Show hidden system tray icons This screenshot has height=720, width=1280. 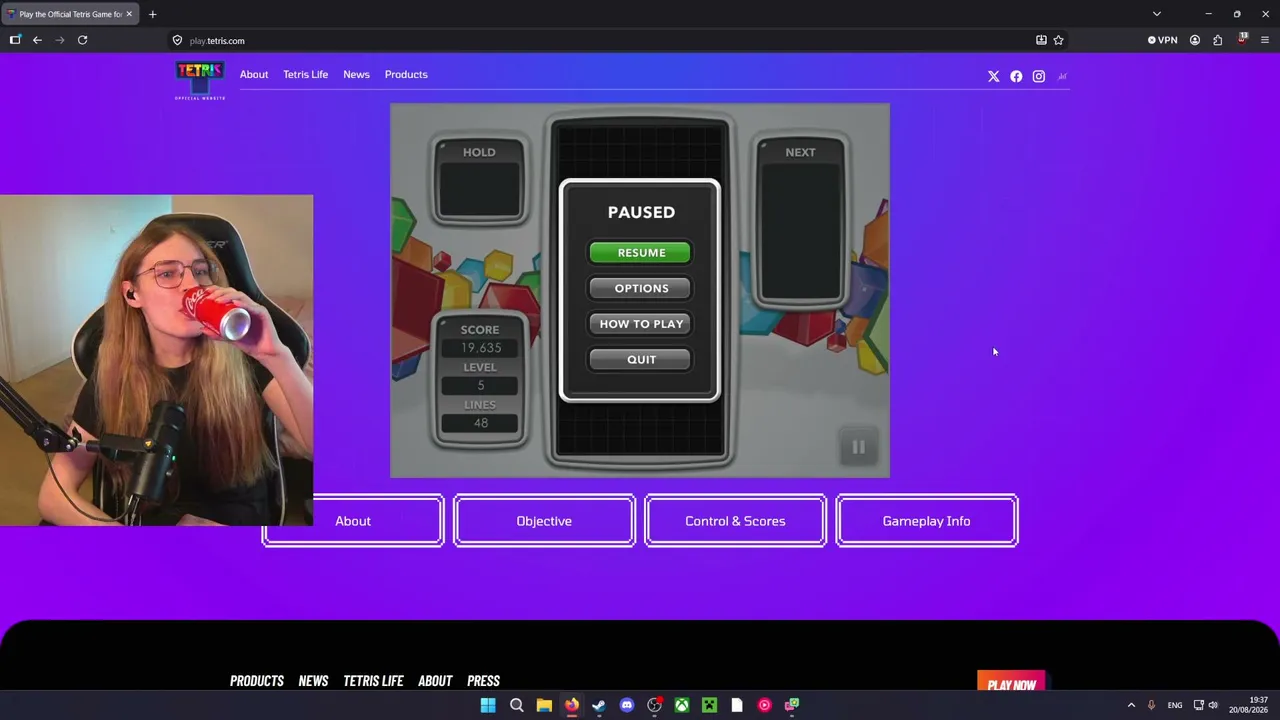pos(1131,705)
